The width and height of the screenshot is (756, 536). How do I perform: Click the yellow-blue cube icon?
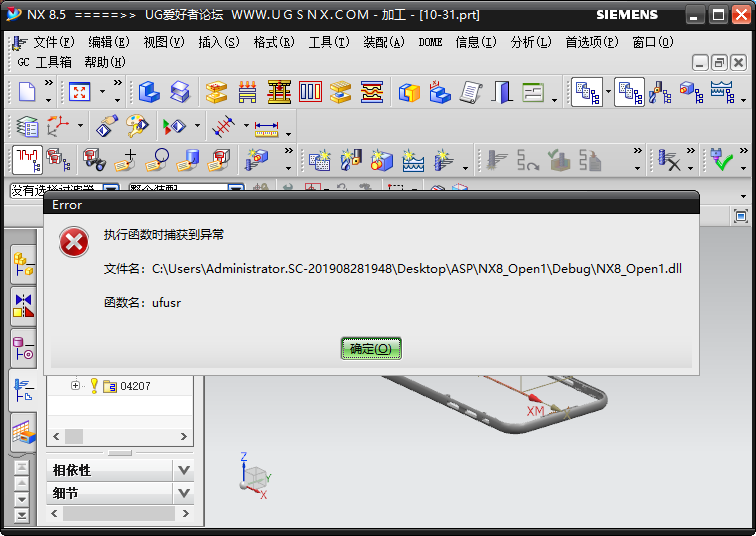click(409, 93)
